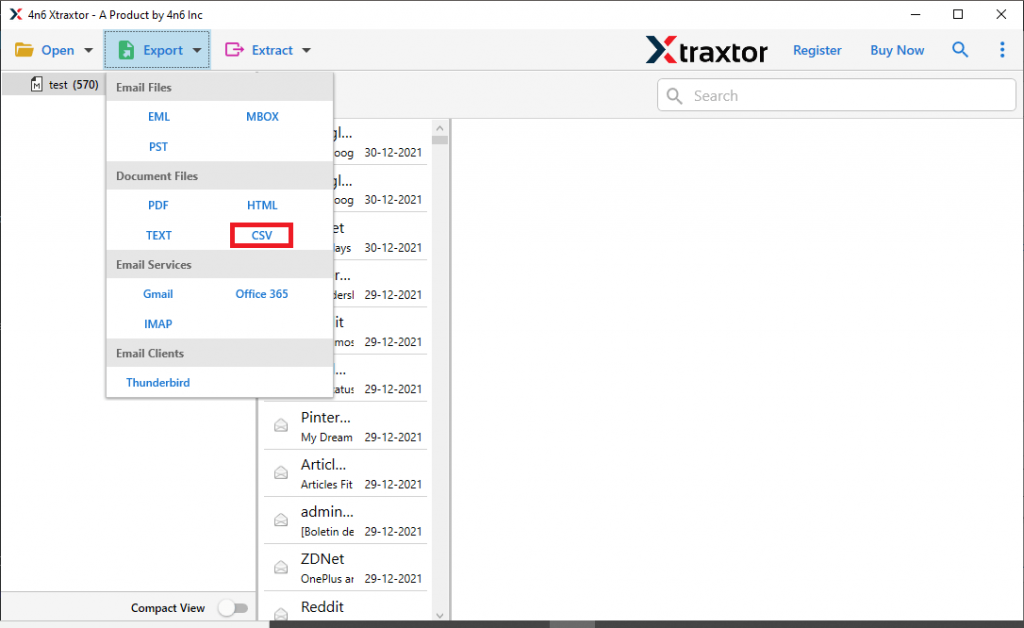1024x628 pixels.
Task: Click the Buy Now link
Action: pos(896,49)
